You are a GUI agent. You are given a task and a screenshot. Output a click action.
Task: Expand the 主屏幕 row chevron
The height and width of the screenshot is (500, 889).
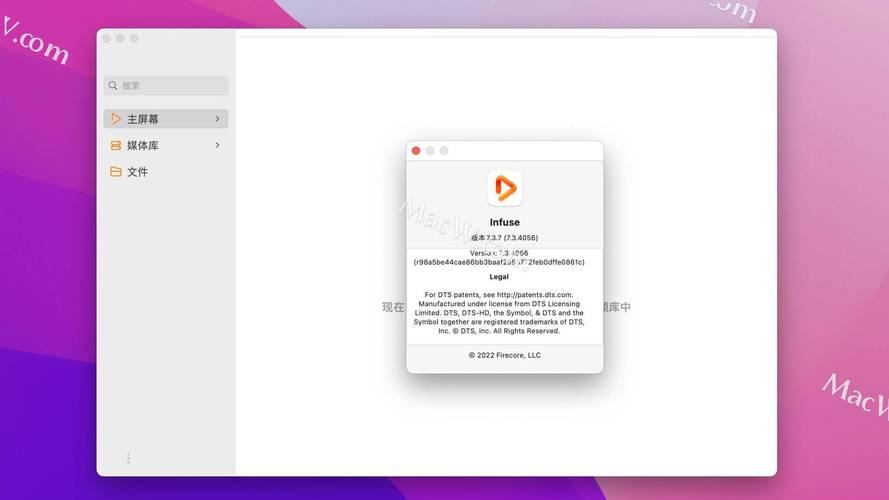pyautogui.click(x=217, y=119)
